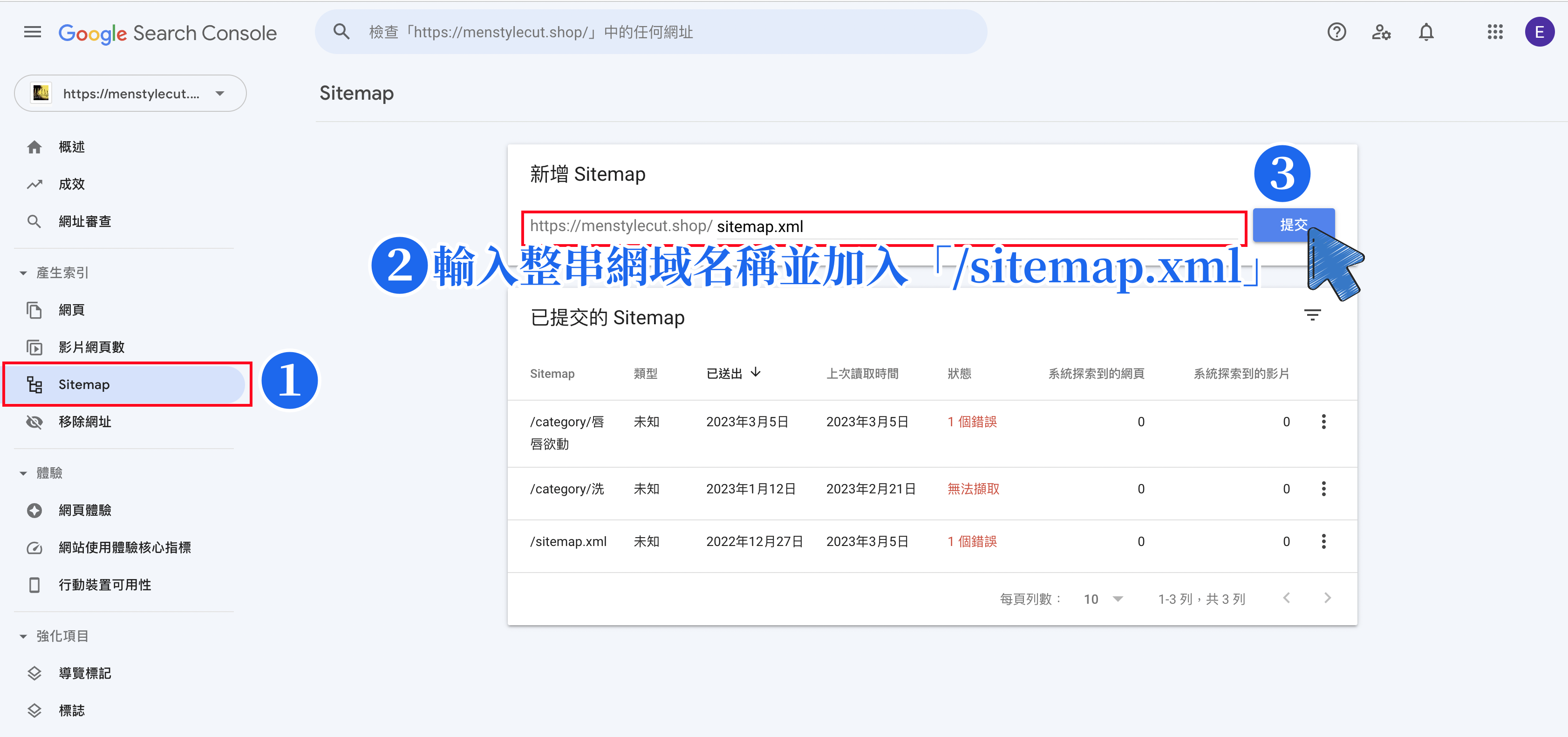Open 概述 overview page
Screen dimensions: 1568x737
71,147
